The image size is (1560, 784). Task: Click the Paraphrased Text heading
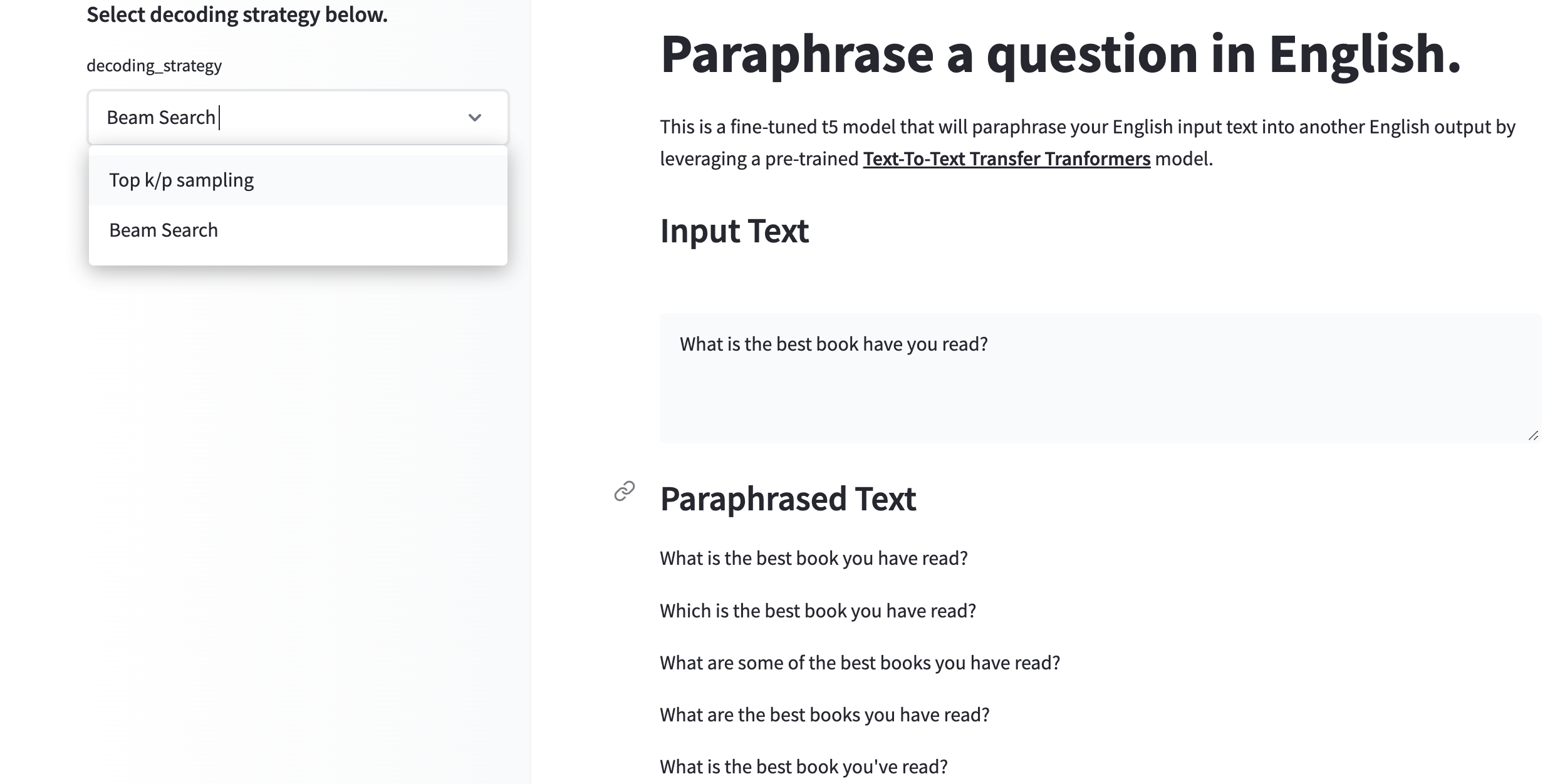click(788, 499)
